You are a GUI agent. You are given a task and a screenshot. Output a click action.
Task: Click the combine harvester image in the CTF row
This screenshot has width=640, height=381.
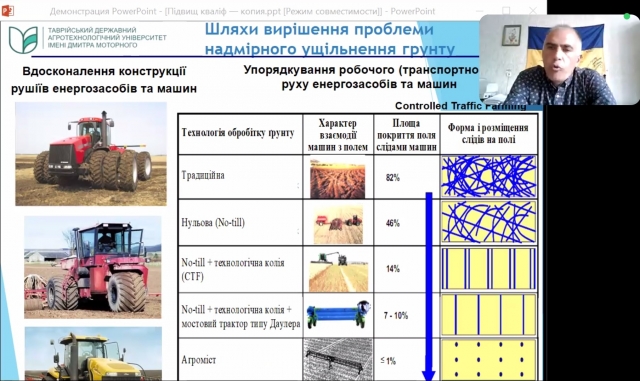(338, 271)
